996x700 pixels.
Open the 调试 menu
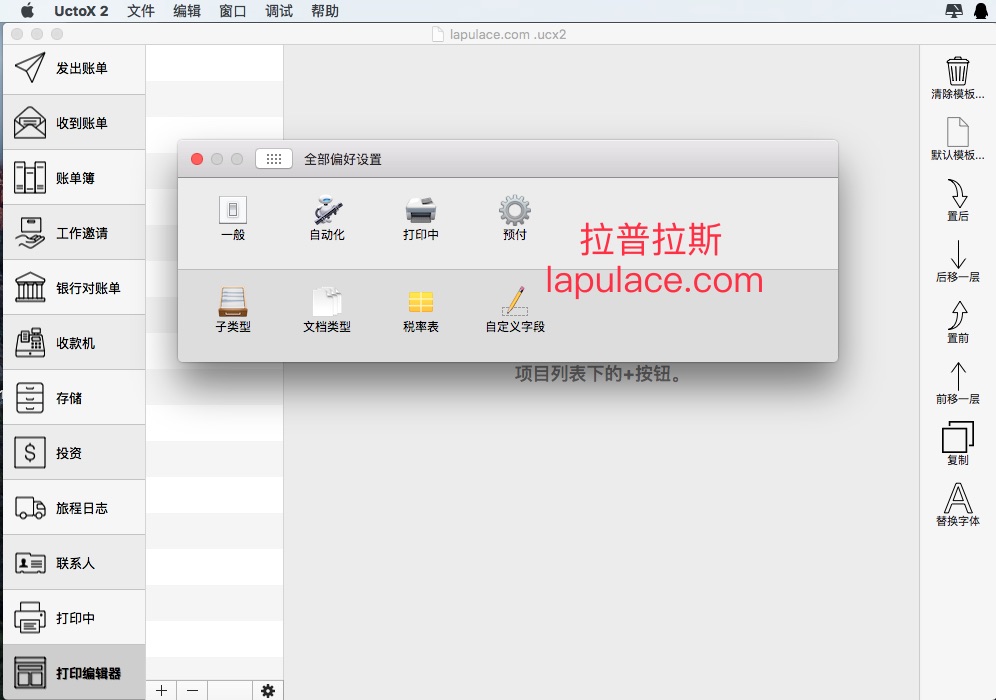pyautogui.click(x=279, y=11)
